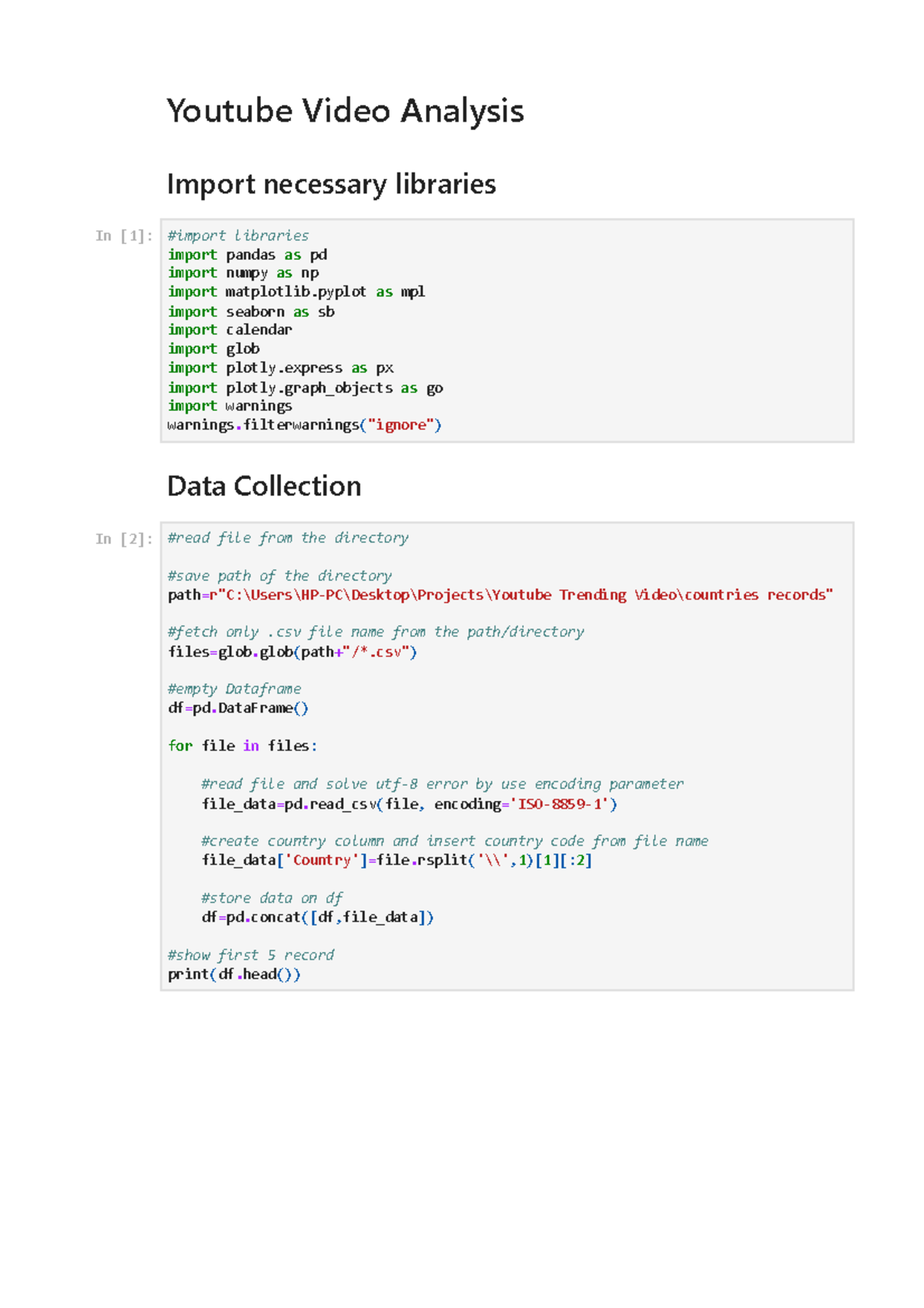The image size is (924, 1308).
Task: Click the plotly.express import line
Action: (281, 368)
